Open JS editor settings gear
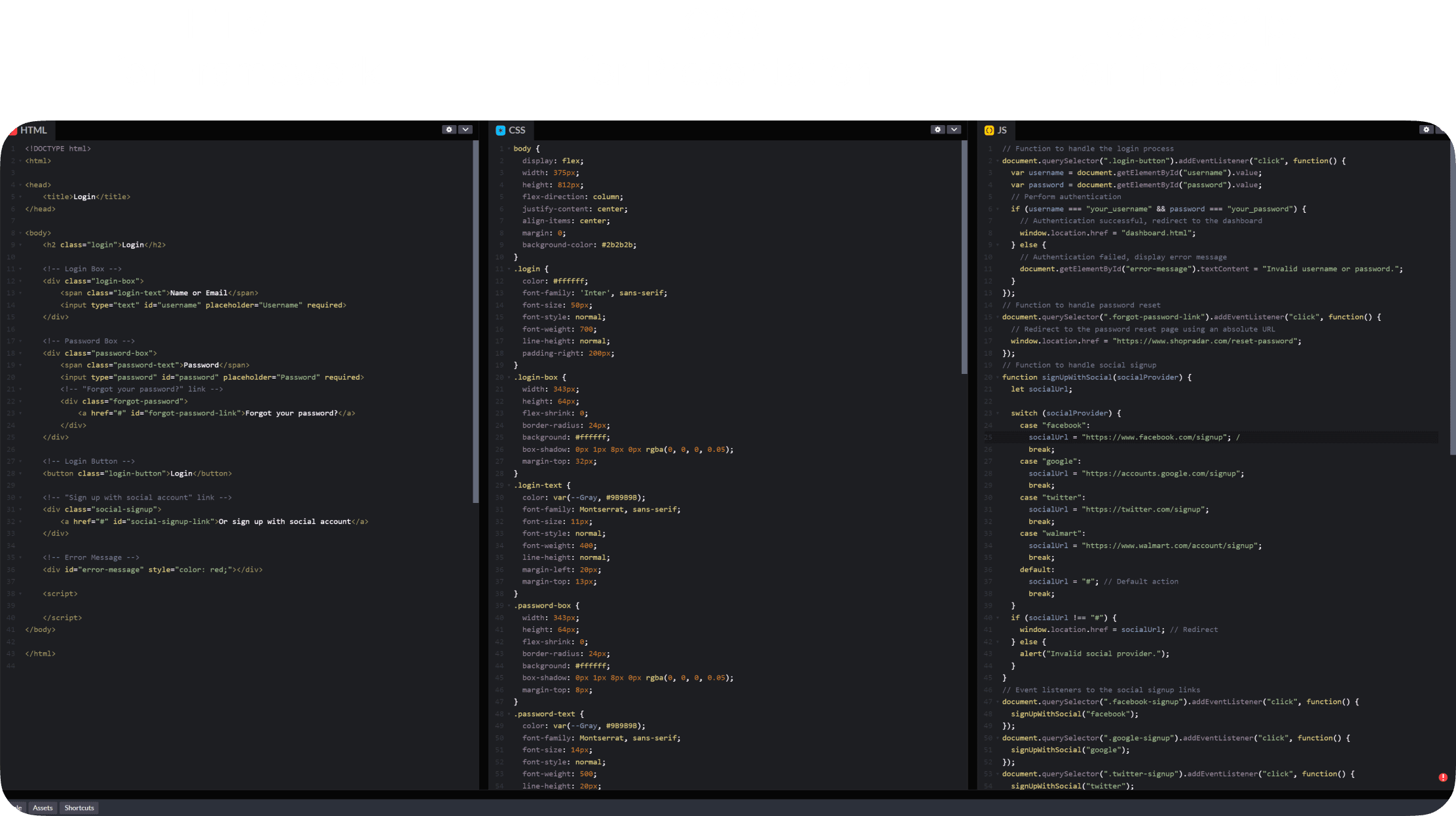Viewport: 1456px width, 816px height. pos(1426,130)
